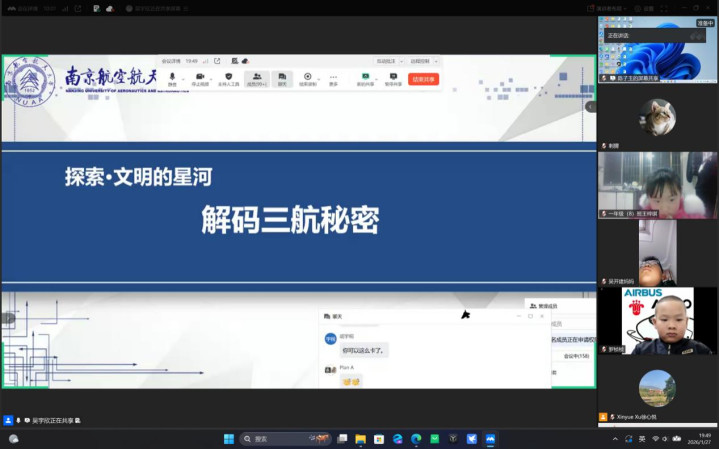
Task: Open File Explorer from the taskbar
Action: (360, 439)
